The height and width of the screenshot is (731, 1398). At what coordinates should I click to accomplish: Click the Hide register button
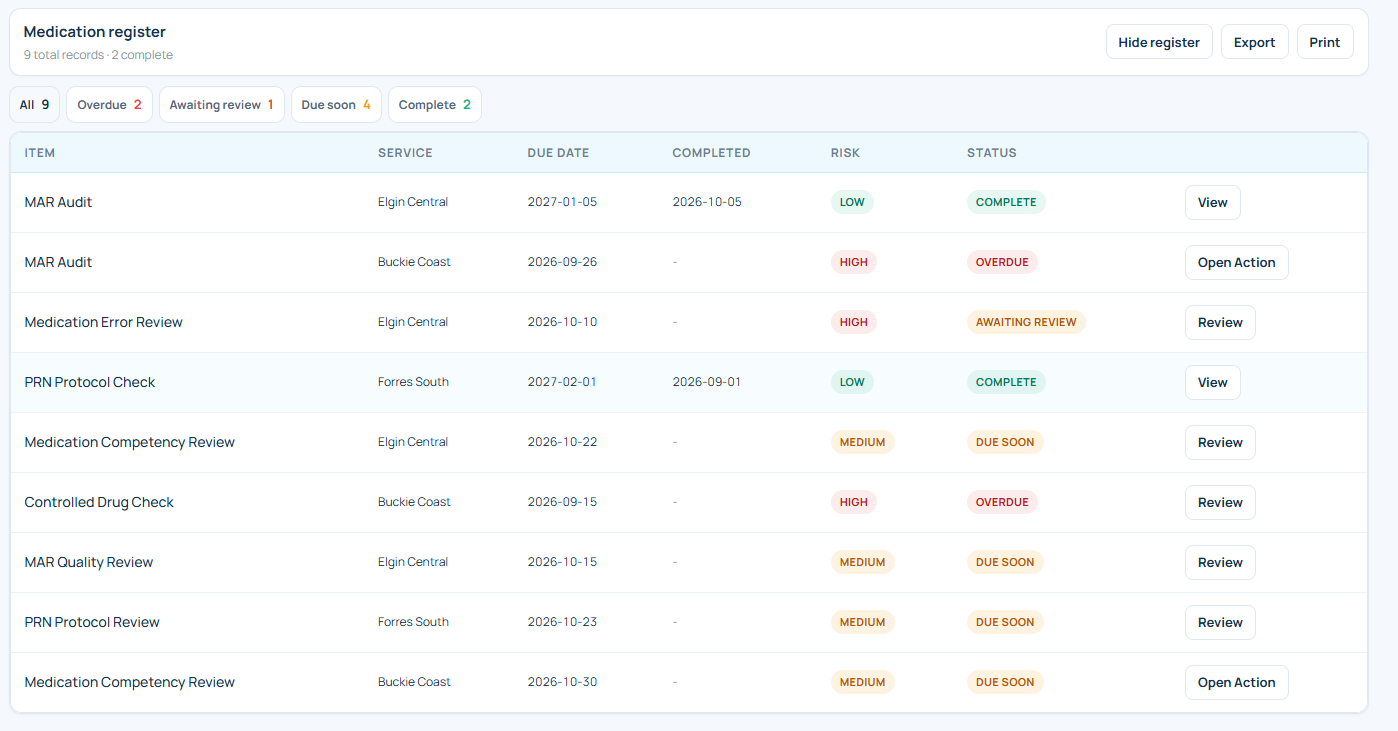pyautogui.click(x=1159, y=42)
